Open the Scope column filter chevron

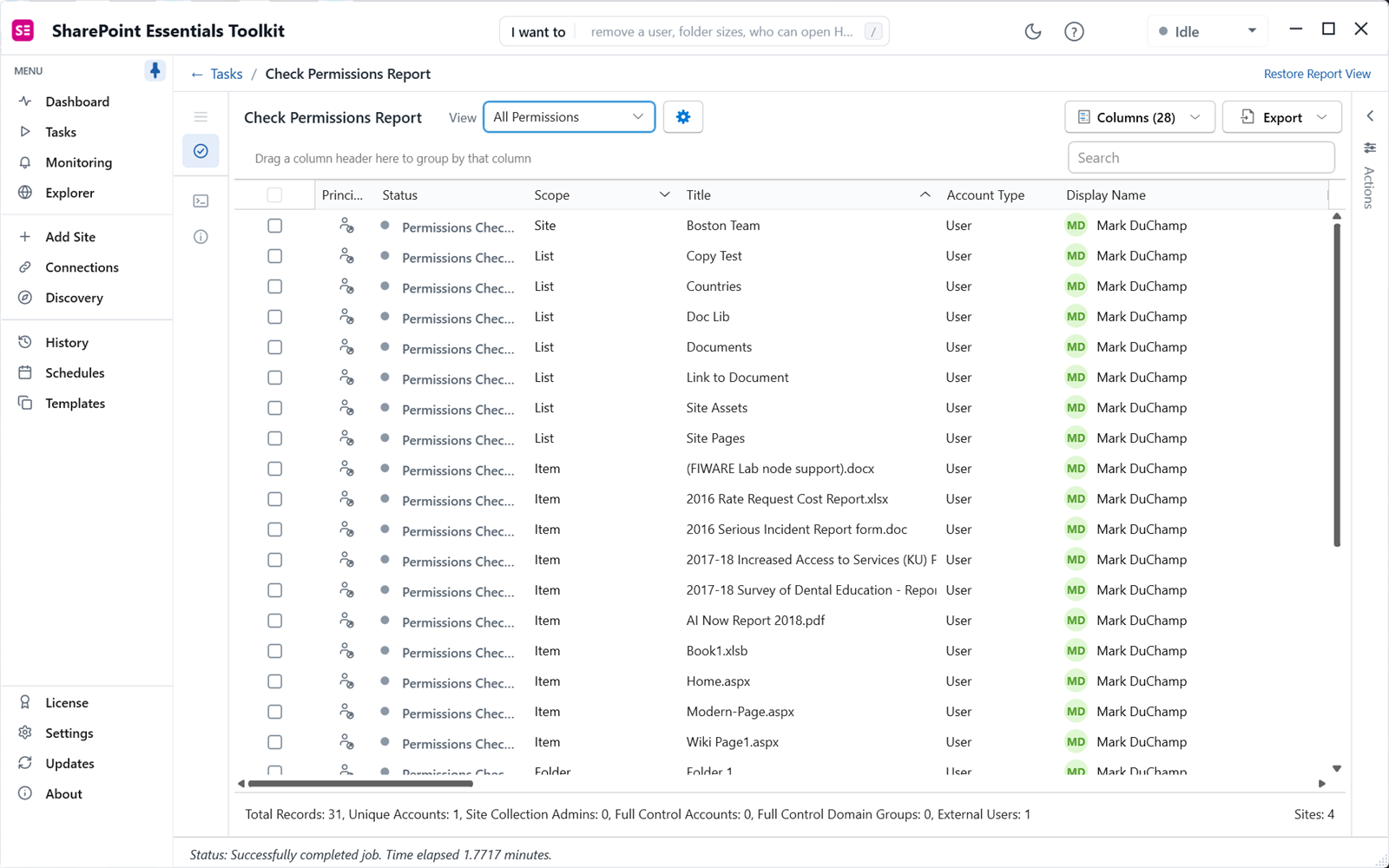665,194
